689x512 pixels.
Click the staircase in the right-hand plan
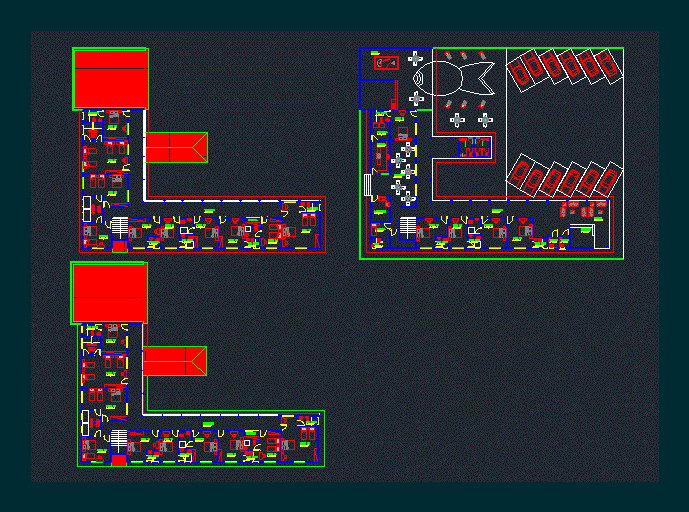(x=408, y=226)
